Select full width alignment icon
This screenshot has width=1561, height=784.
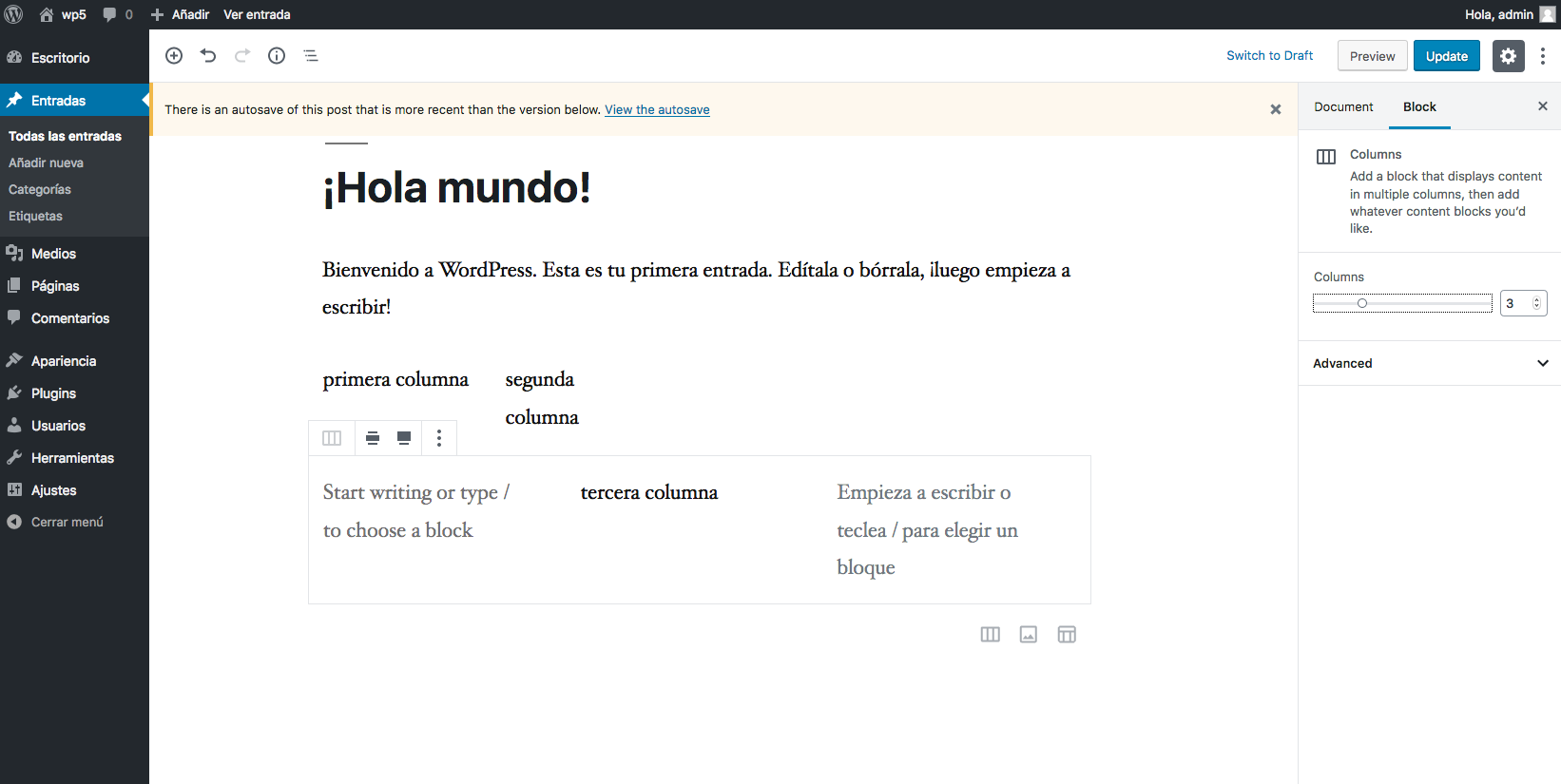(404, 438)
